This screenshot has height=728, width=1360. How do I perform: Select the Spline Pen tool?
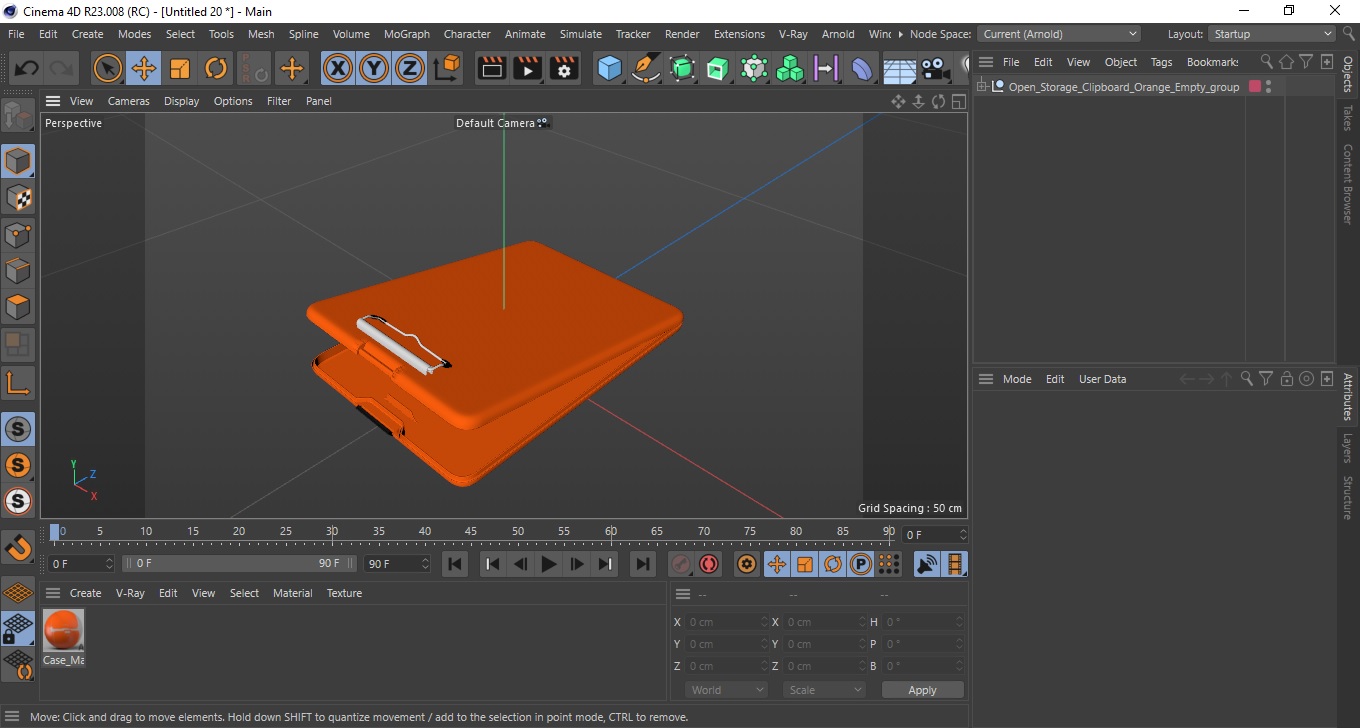click(x=646, y=68)
